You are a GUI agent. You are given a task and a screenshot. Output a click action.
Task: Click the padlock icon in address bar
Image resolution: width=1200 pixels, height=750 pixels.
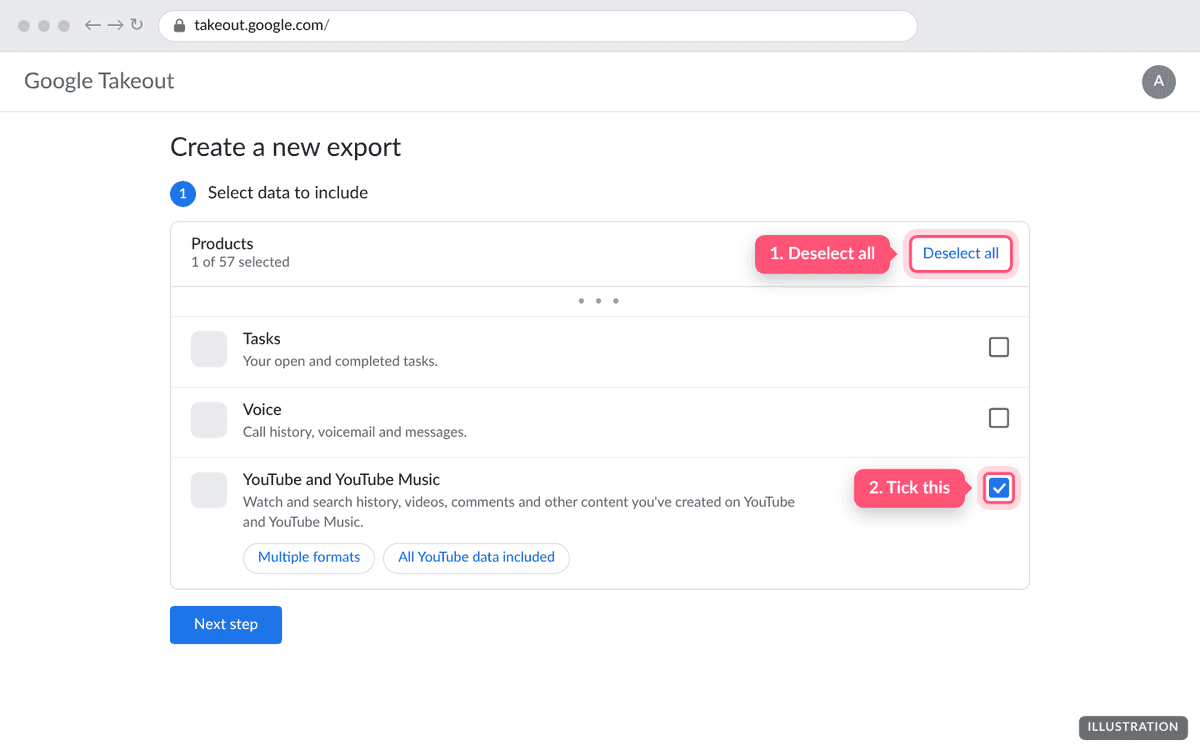179,26
